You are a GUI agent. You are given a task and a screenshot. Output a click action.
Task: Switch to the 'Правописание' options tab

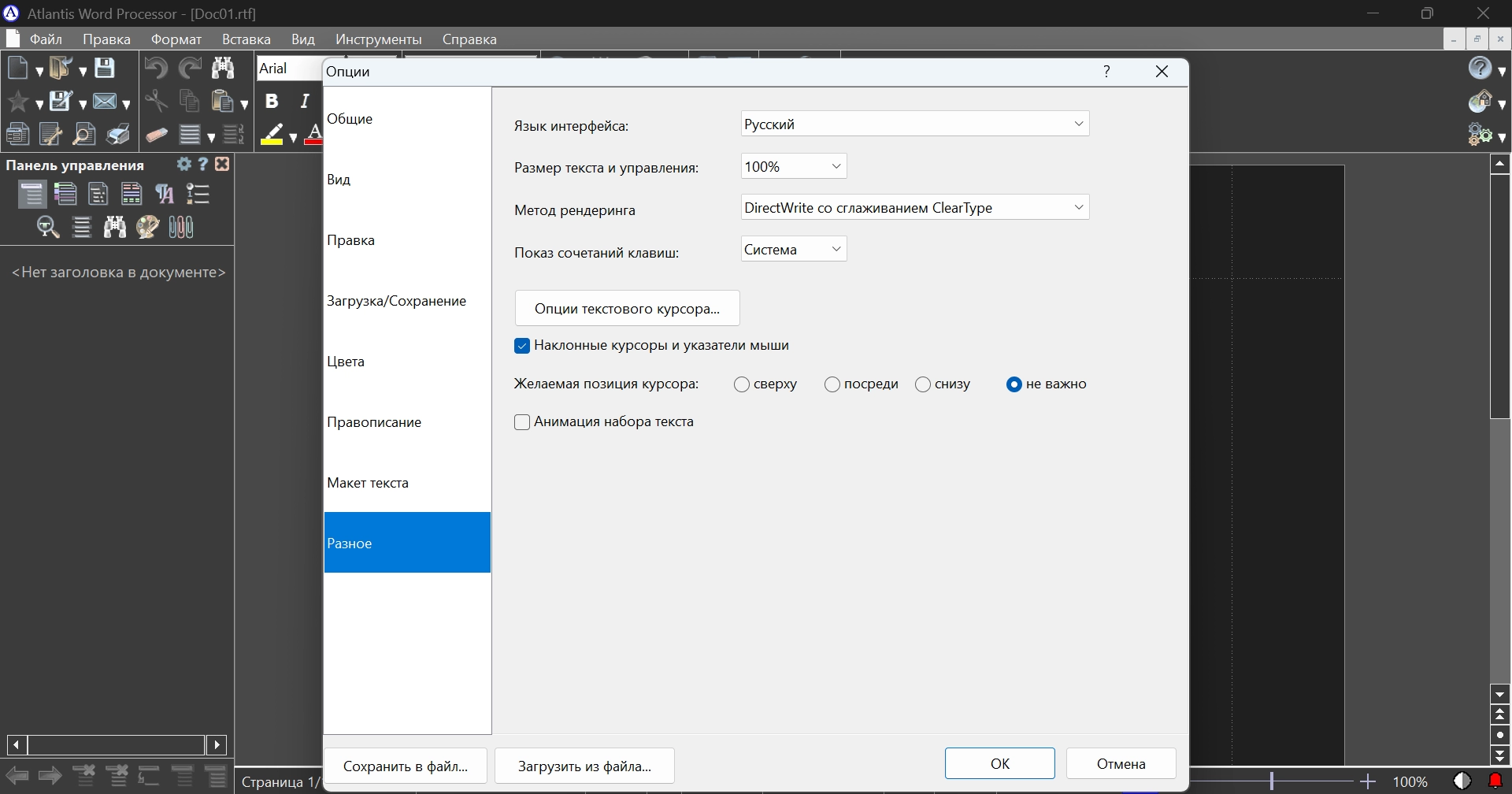[x=374, y=422]
